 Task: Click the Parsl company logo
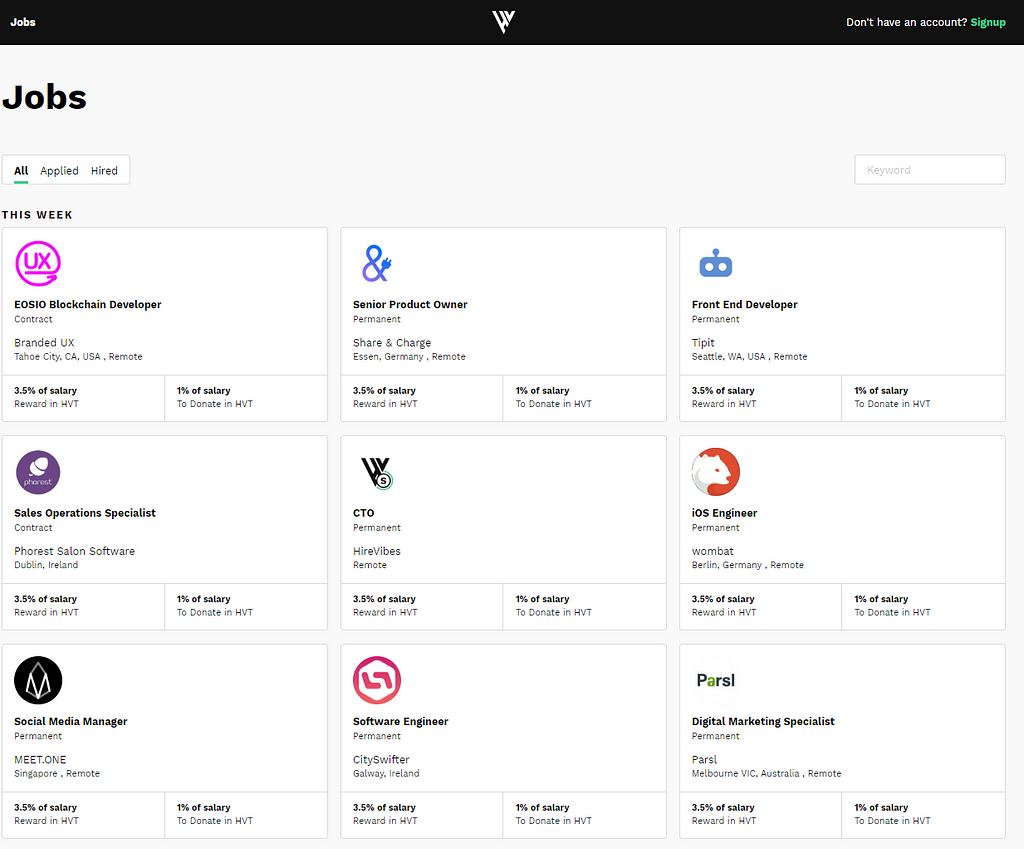tap(716, 681)
